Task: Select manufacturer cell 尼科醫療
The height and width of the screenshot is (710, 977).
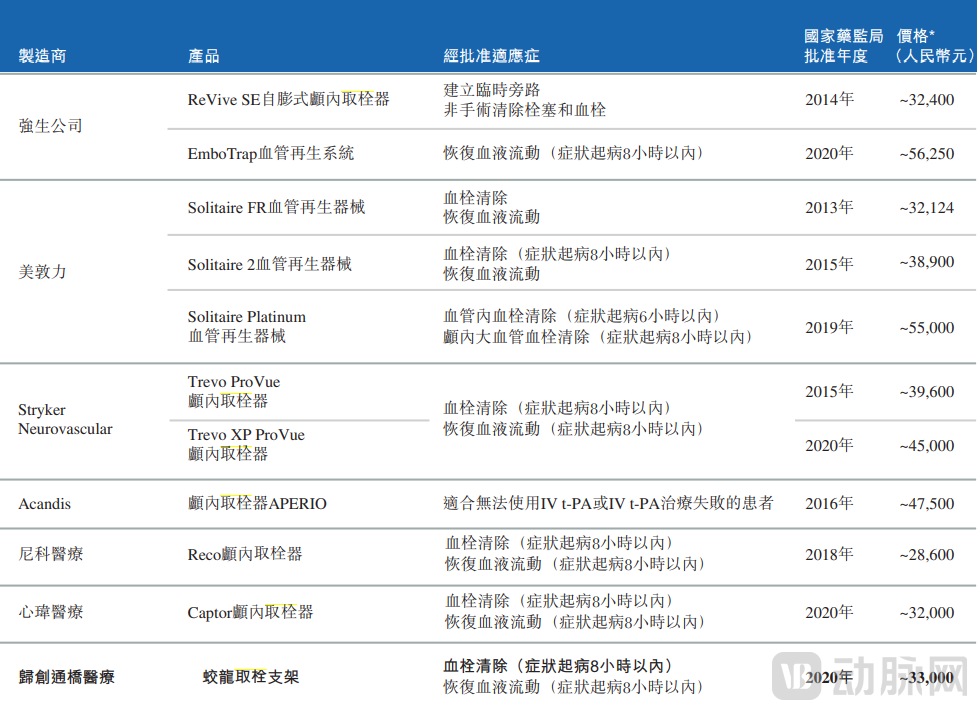Action: [x=50, y=554]
